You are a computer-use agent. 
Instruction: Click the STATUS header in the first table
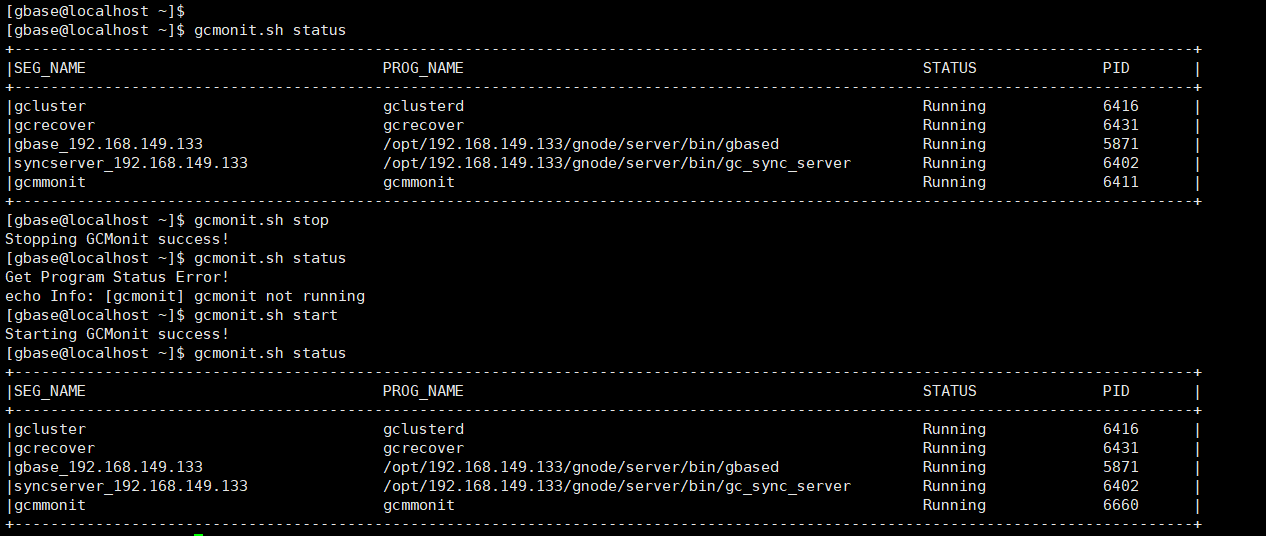(949, 68)
